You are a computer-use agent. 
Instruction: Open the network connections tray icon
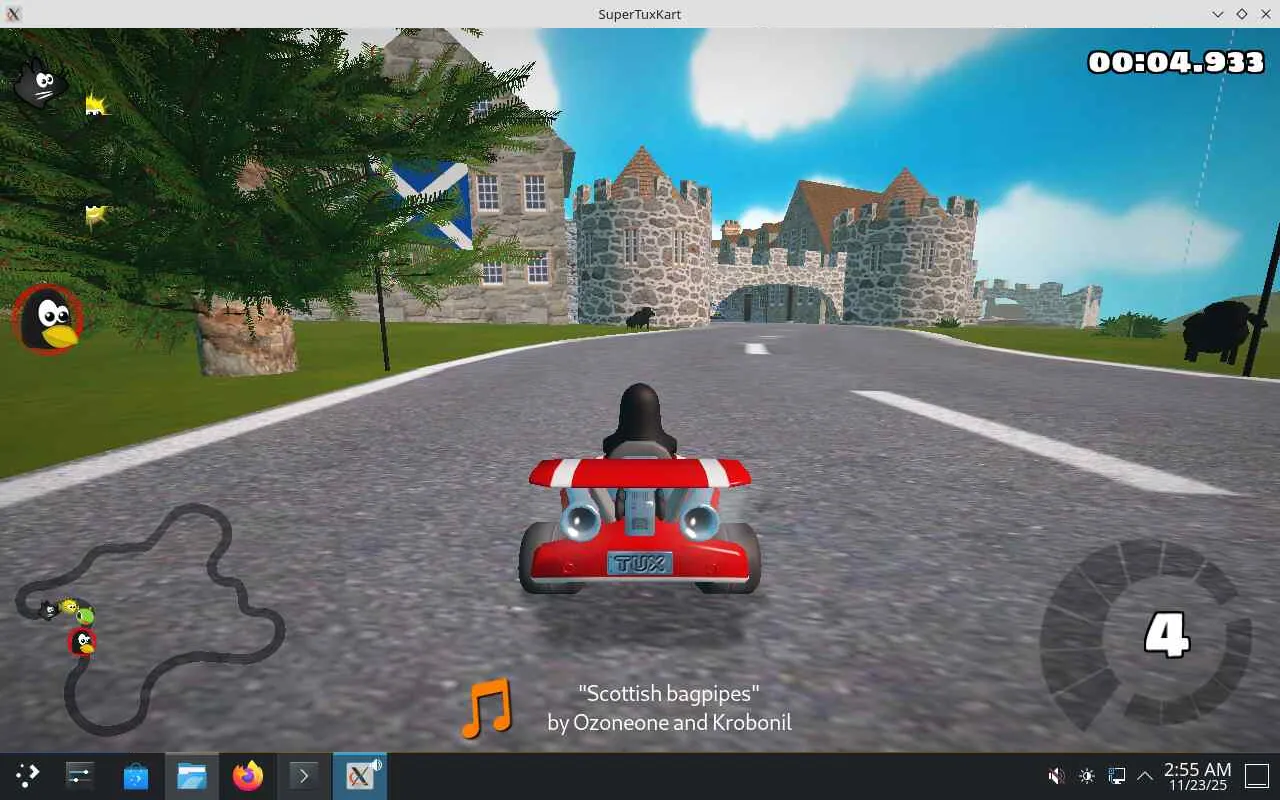[x=1117, y=776]
